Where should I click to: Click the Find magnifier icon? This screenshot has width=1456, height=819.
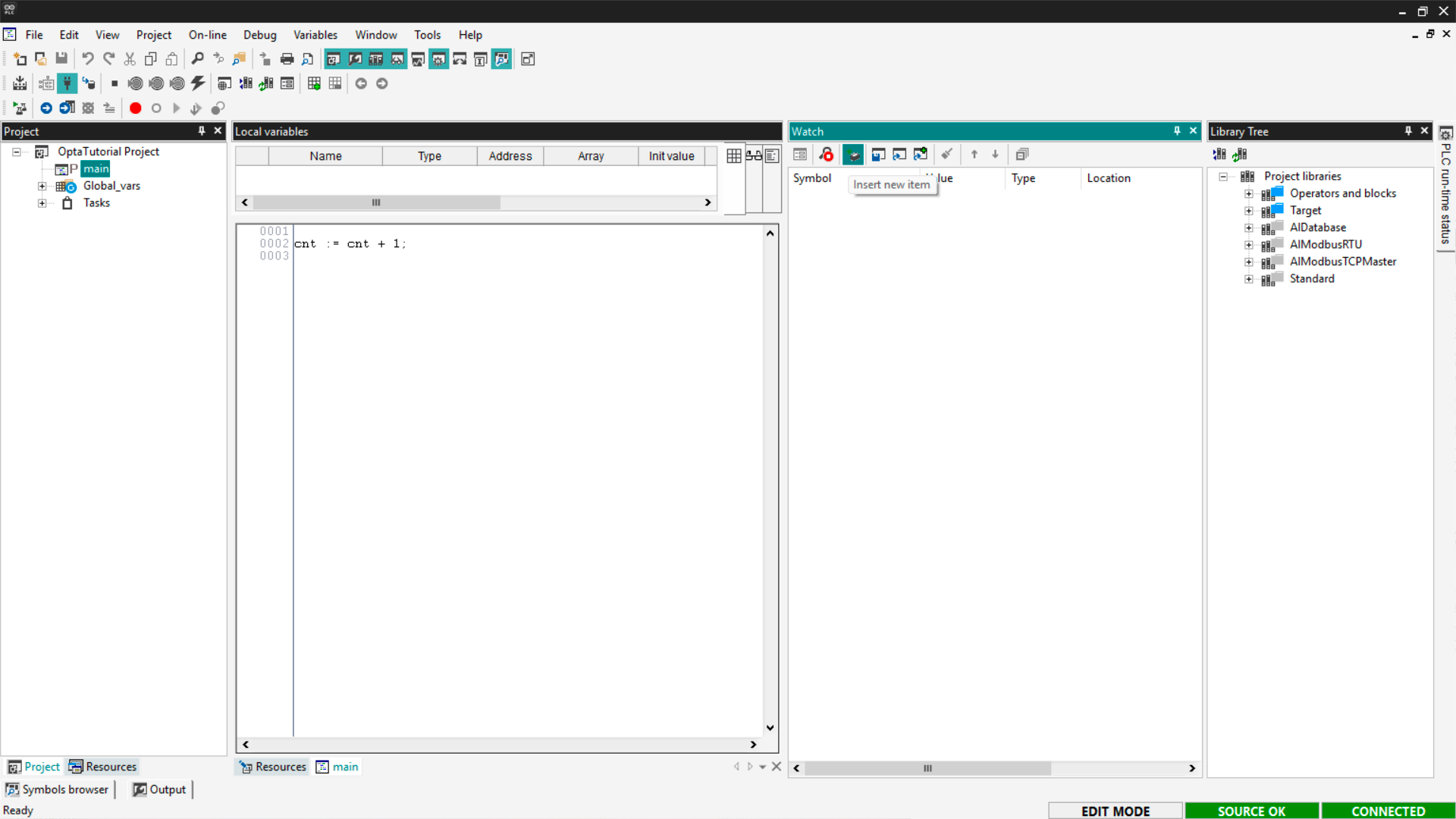point(197,59)
